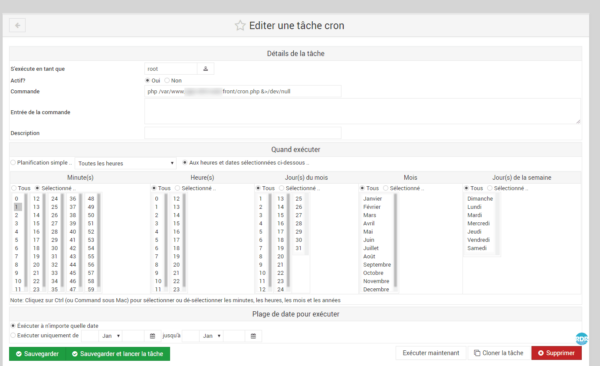Viewport: 600px width, 366px height.
Task: Select hour 6 in the hours list
Action: pos(157,248)
